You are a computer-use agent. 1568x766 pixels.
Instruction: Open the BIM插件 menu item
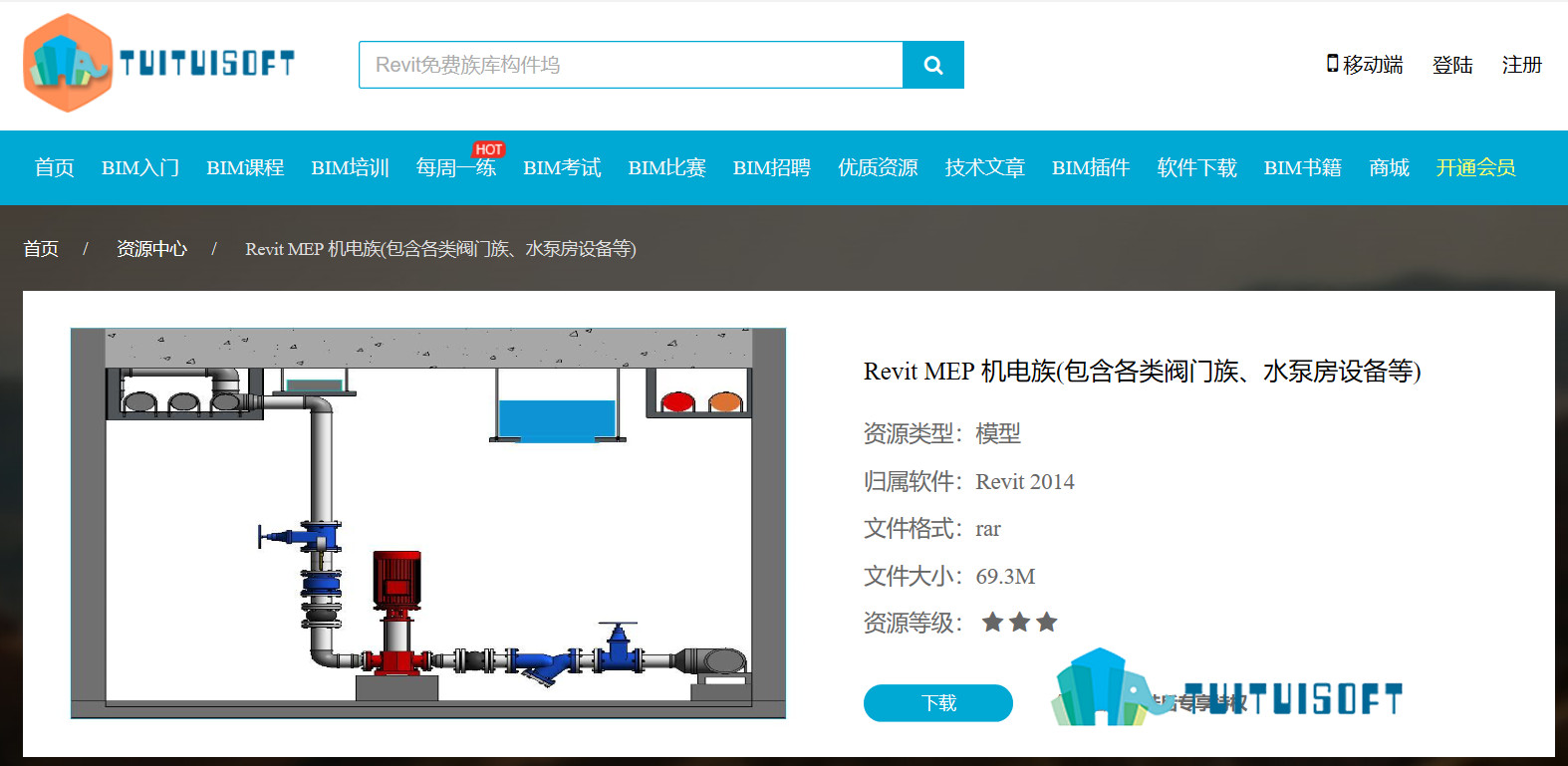tap(1091, 167)
